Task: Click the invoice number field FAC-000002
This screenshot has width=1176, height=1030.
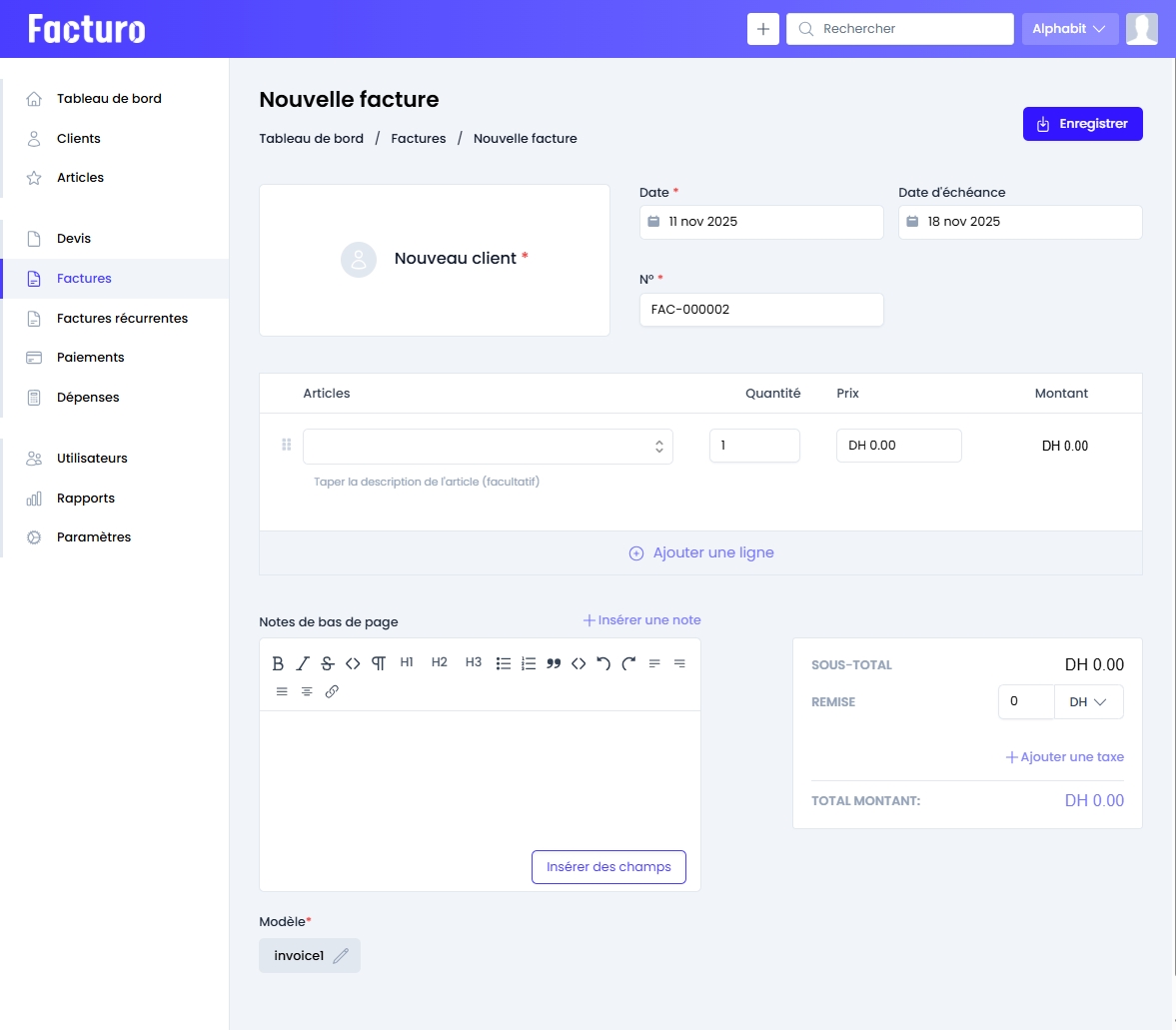Action: tap(760, 310)
